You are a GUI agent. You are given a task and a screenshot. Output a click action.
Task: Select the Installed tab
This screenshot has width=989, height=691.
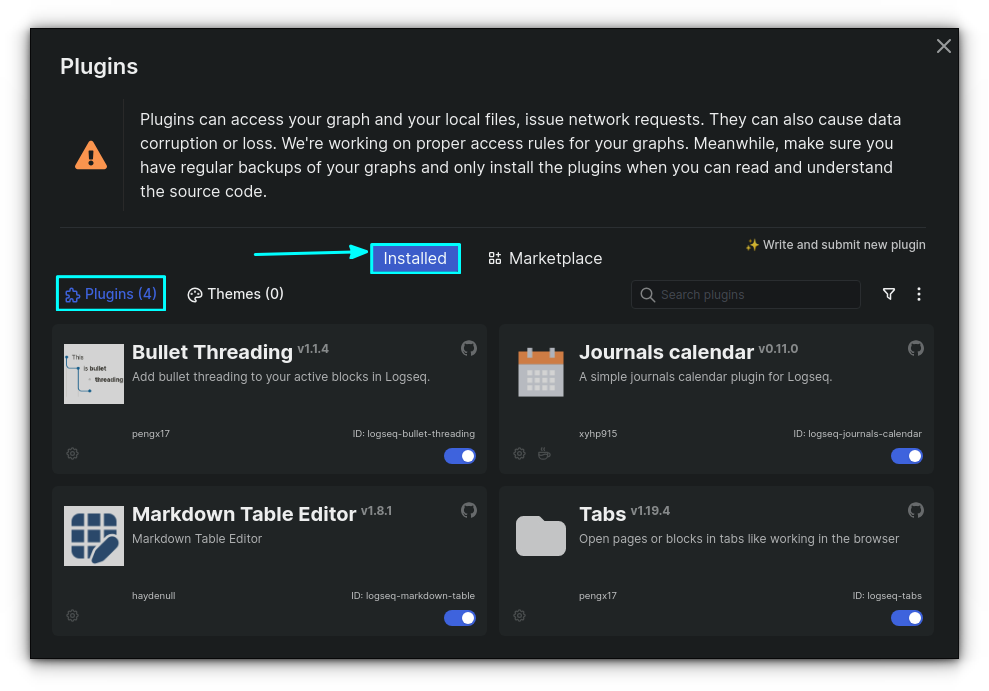415,258
